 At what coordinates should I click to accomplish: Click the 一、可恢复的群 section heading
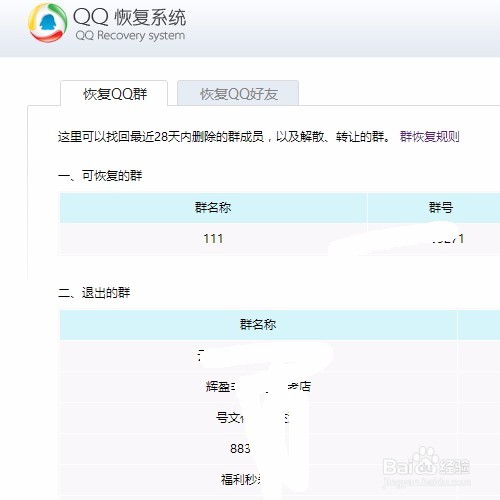100,176
